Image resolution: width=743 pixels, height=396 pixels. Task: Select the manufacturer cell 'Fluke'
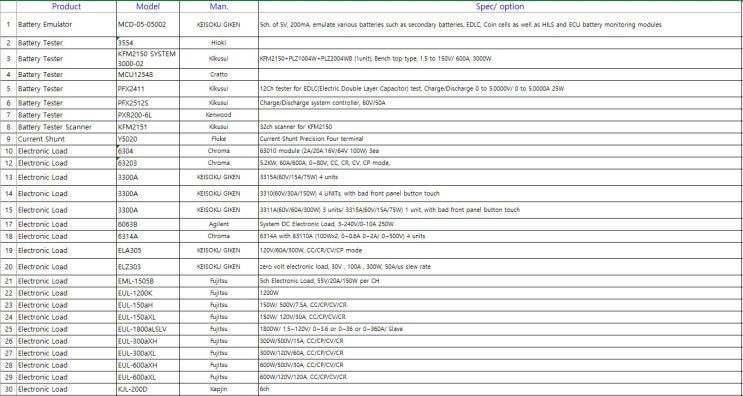[x=219, y=139]
